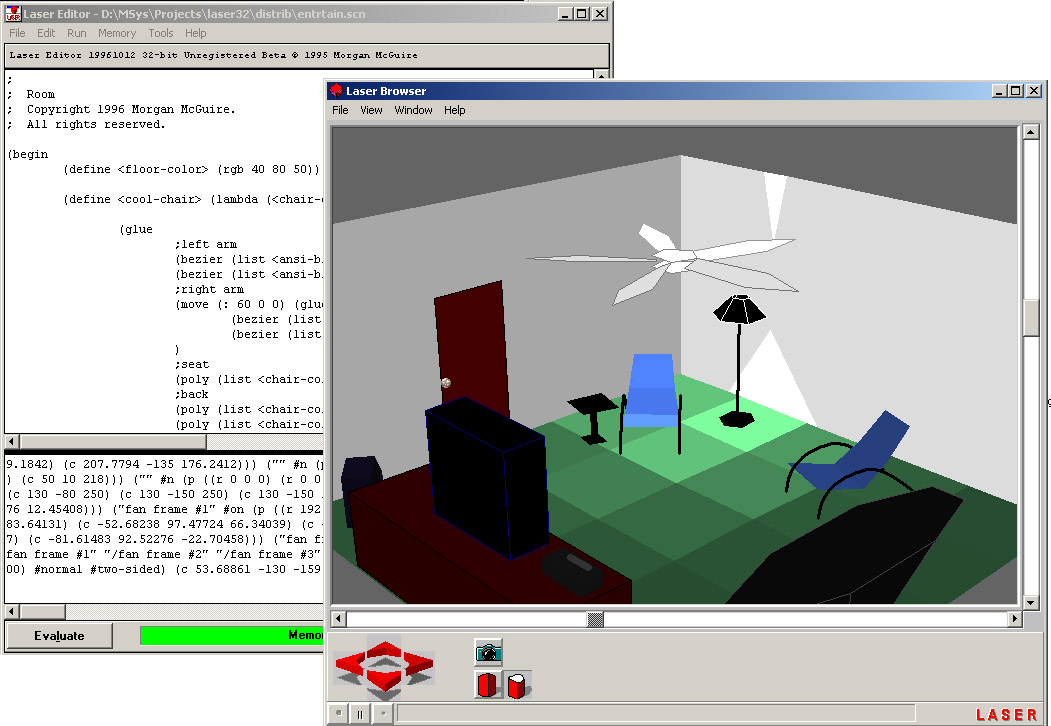
Task: Click the browser's horizontal scrollbar thumb
Action: 595,620
